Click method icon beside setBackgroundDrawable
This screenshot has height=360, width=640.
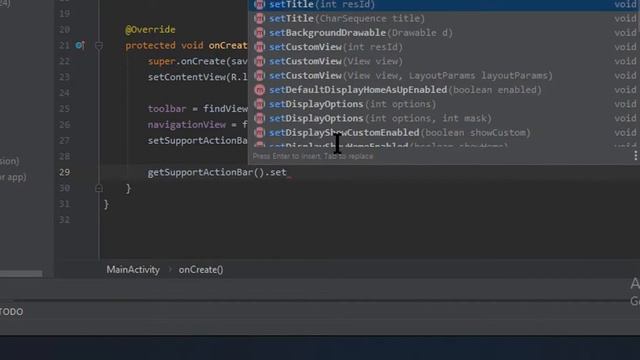[260, 33]
